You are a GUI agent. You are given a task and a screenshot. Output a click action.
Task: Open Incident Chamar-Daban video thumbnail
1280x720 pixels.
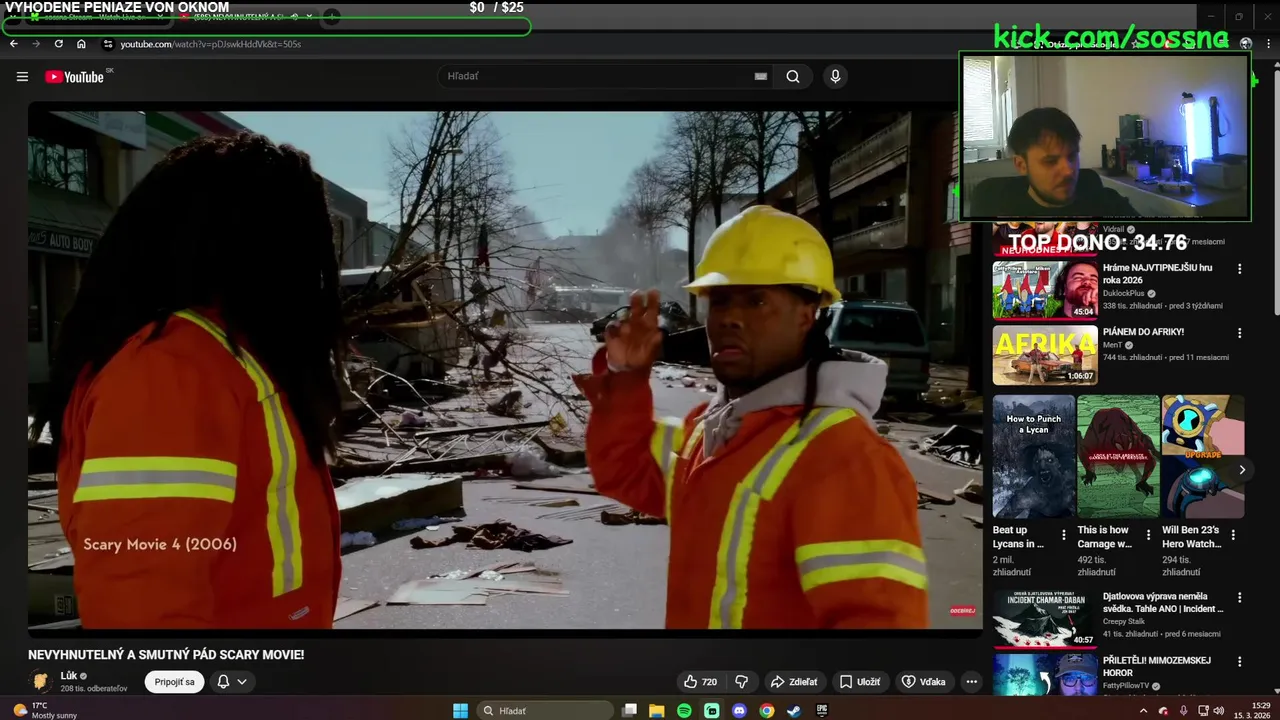point(1045,619)
